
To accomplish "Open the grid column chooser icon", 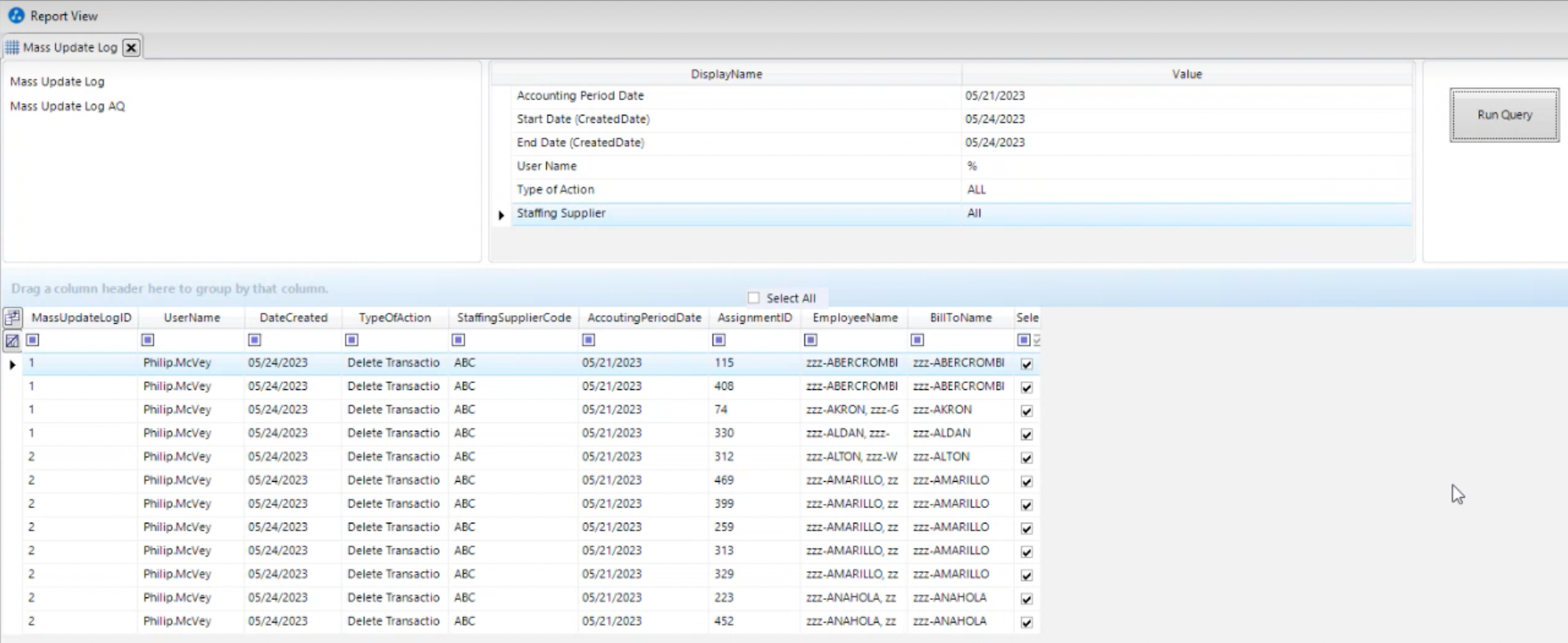I will [13, 318].
